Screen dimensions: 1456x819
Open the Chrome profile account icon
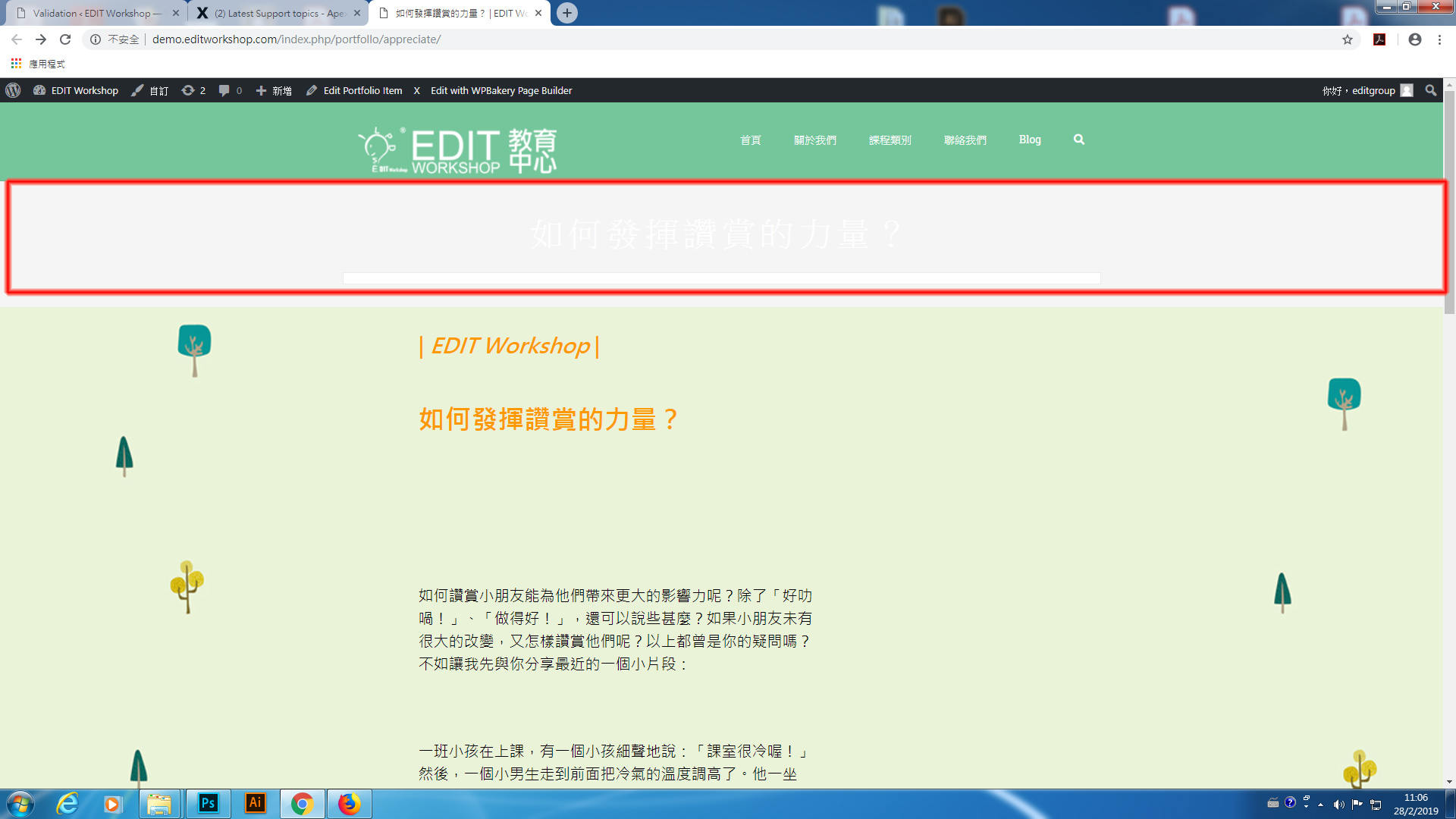pyautogui.click(x=1414, y=39)
